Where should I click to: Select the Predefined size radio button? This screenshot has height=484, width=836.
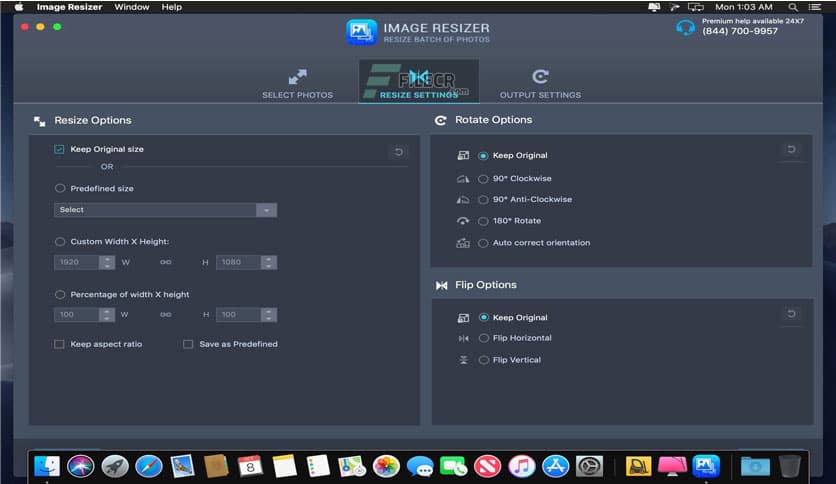coord(60,188)
